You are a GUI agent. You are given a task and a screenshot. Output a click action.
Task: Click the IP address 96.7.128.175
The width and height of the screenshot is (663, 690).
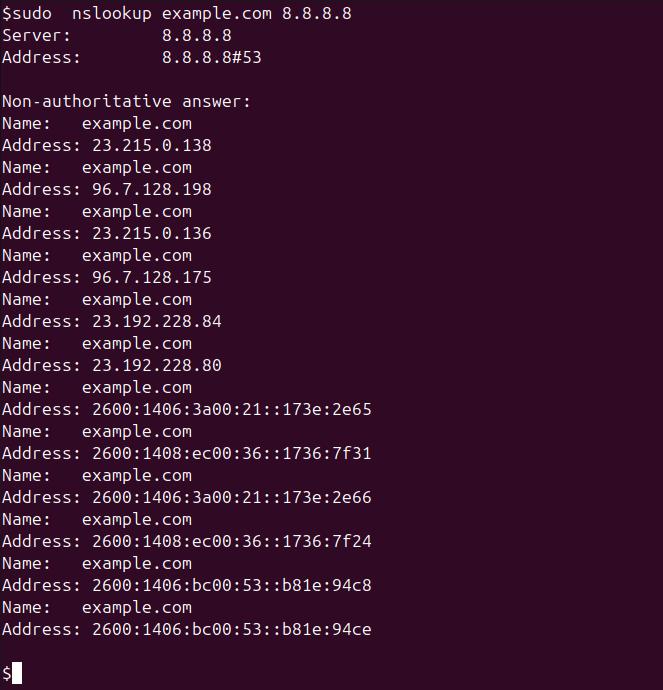pyautogui.click(x=151, y=277)
